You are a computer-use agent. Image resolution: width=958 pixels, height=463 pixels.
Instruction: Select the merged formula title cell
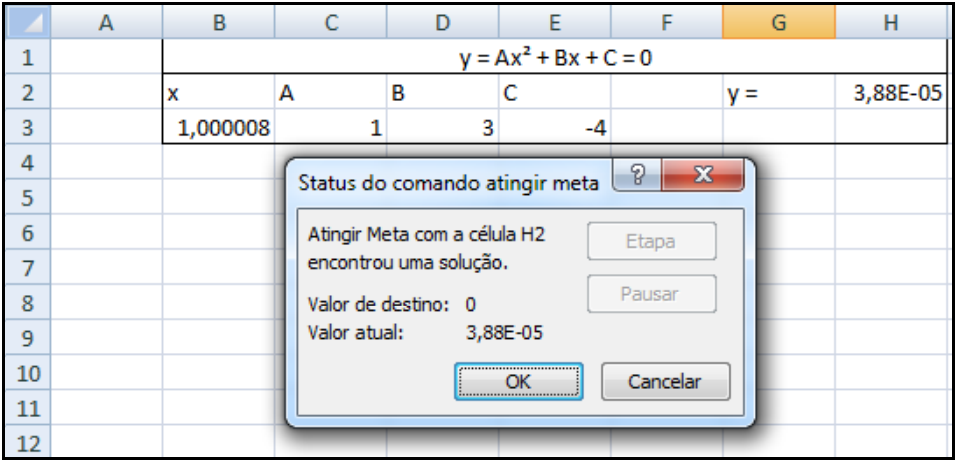point(555,58)
